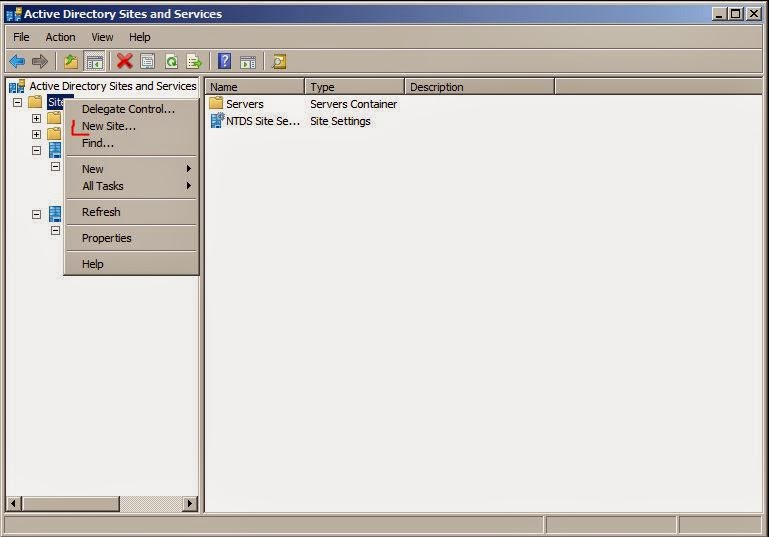Choose Find from context menu
This screenshot has height=537, width=769.
point(132,143)
